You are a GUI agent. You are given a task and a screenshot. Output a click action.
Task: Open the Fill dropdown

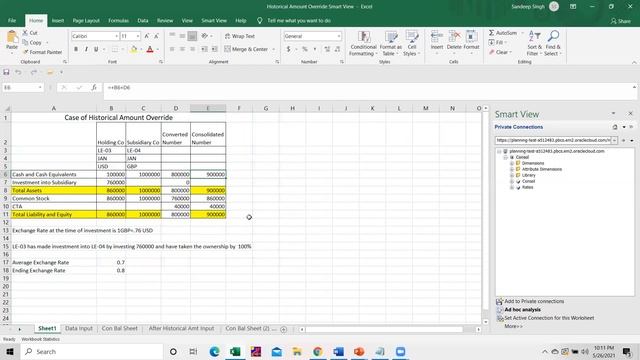pyautogui.click(x=498, y=42)
